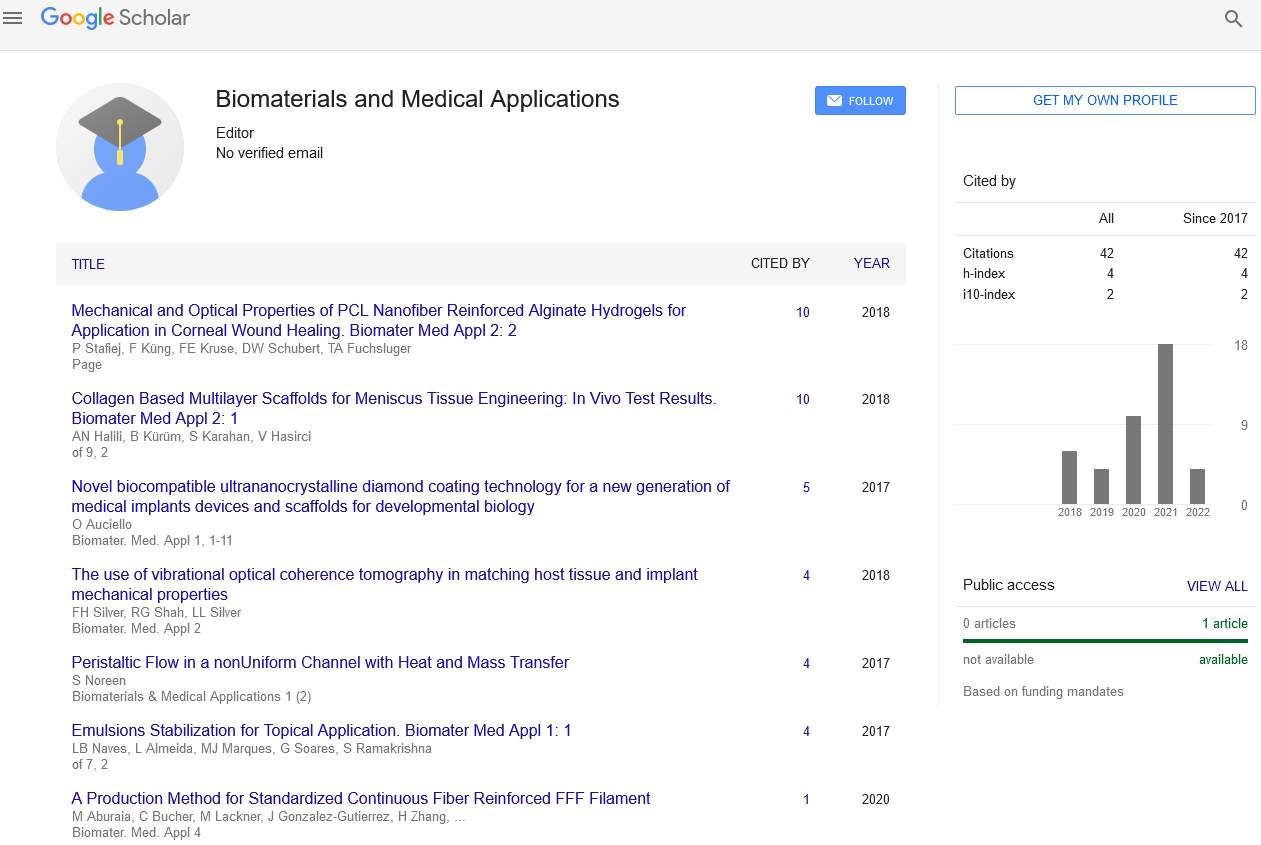1261x845 pixels.
Task: Click the 1 article available link
Action: [x=1225, y=623]
